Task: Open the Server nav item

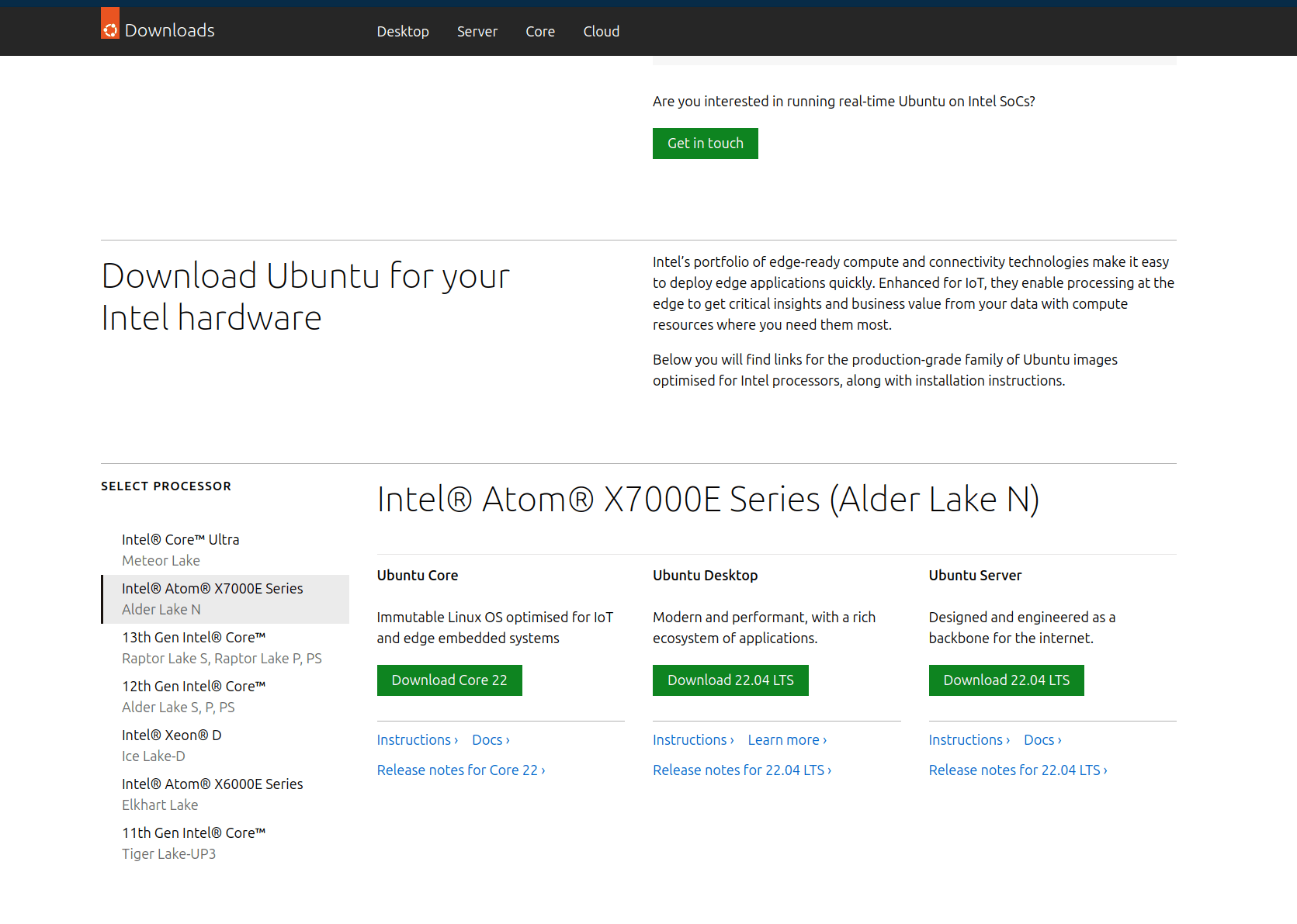Action: (477, 31)
